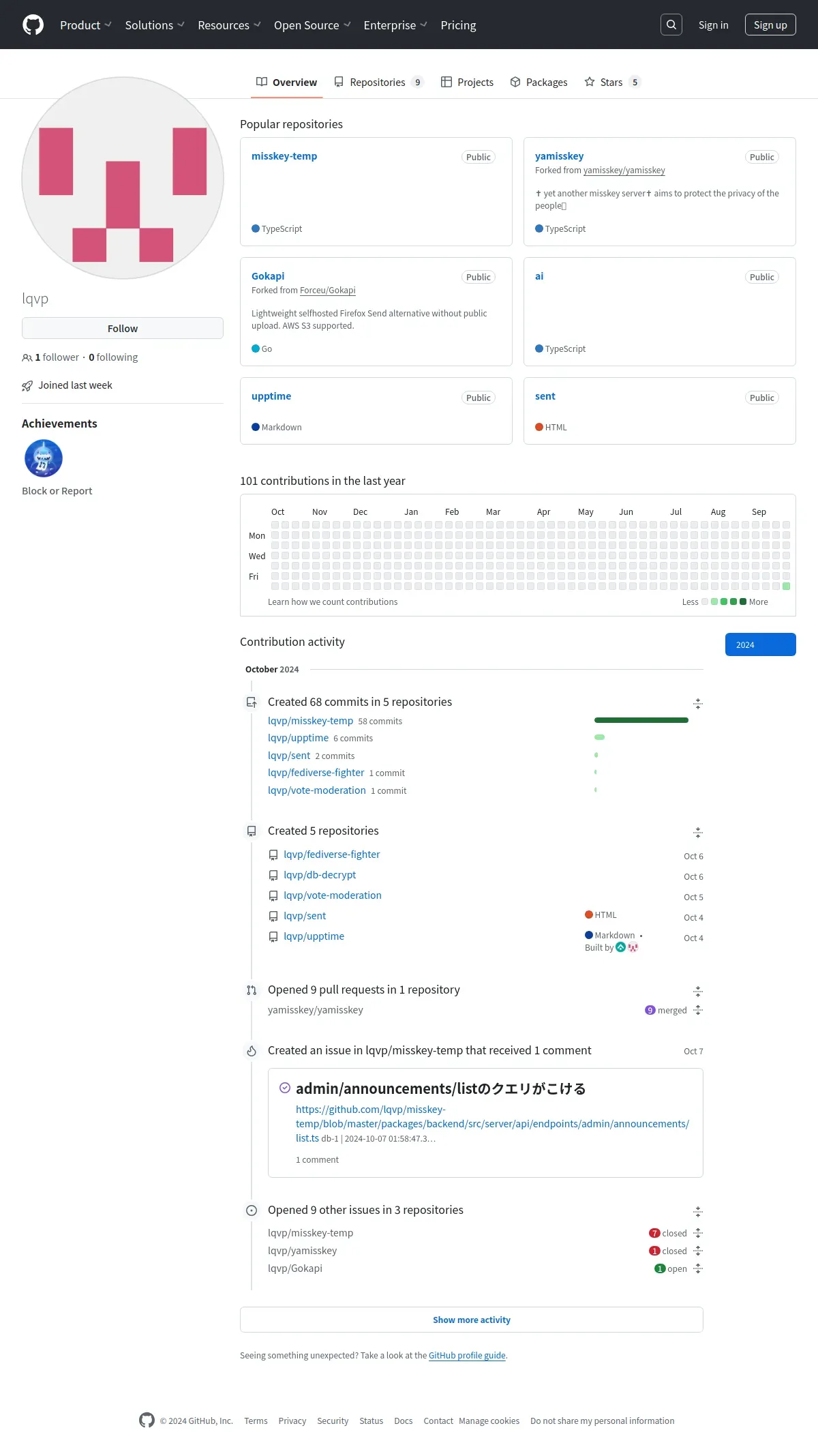Viewport: 818px width, 1456px height.
Task: Switch to the Repositories tab
Action: coord(379,82)
